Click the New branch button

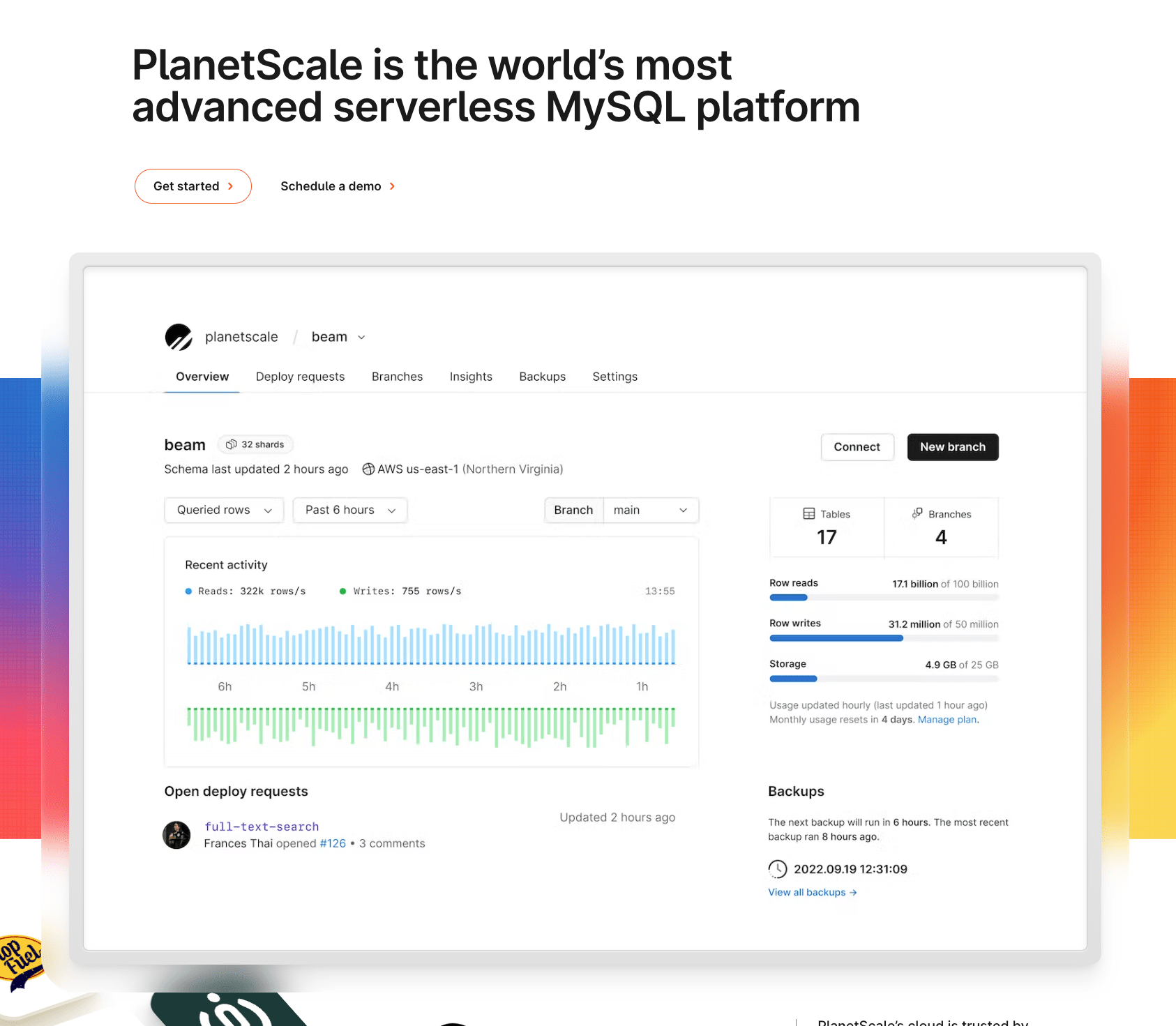point(953,447)
